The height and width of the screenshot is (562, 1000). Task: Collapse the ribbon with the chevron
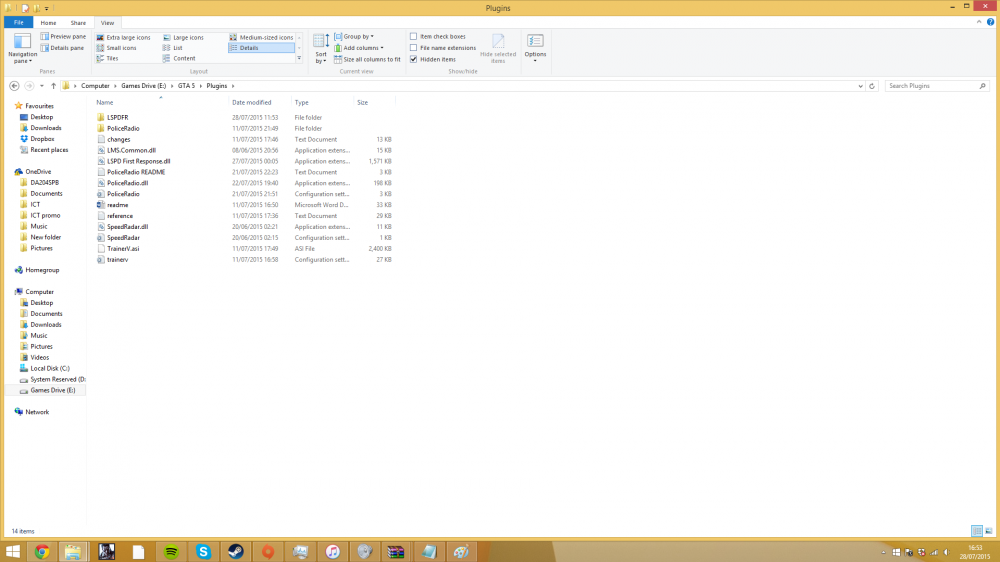tap(979, 22)
